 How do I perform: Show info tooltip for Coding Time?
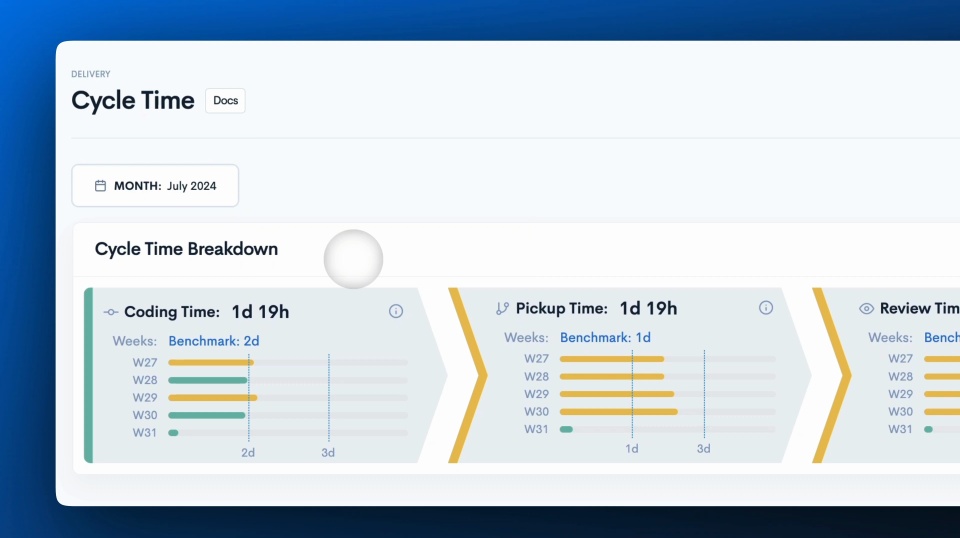pos(396,311)
